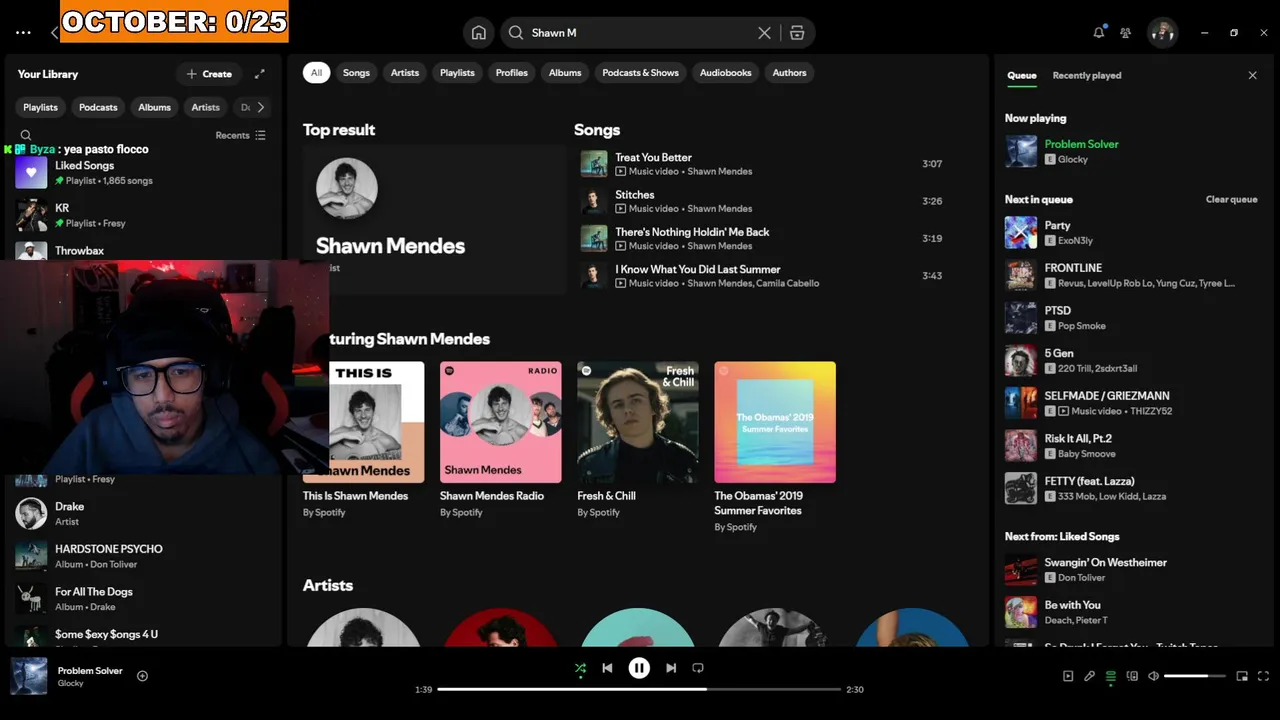Close the Queue side panel
The width and height of the screenshot is (1280, 720).
tap(1252, 75)
